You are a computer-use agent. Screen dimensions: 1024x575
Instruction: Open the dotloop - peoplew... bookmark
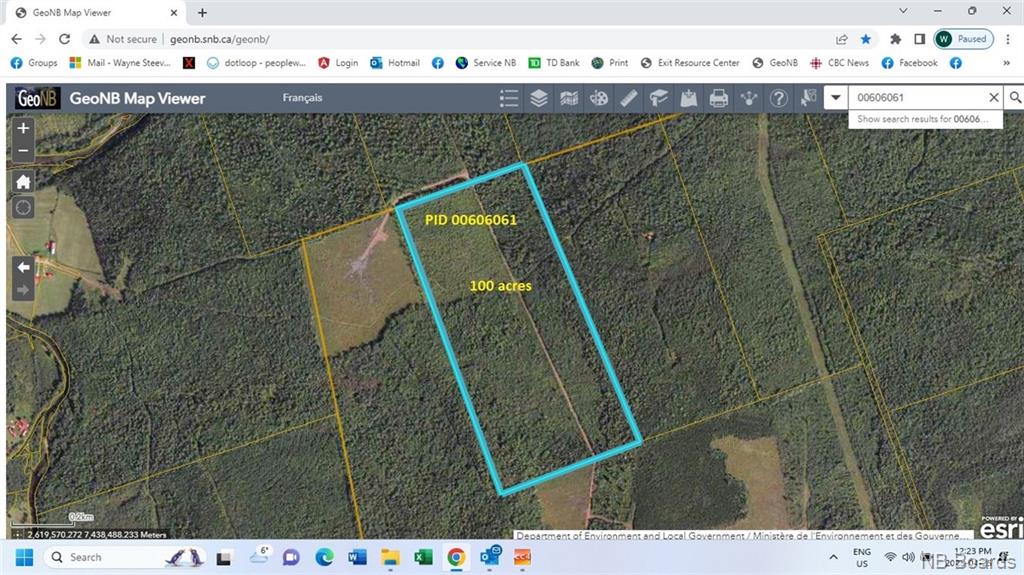[257, 63]
